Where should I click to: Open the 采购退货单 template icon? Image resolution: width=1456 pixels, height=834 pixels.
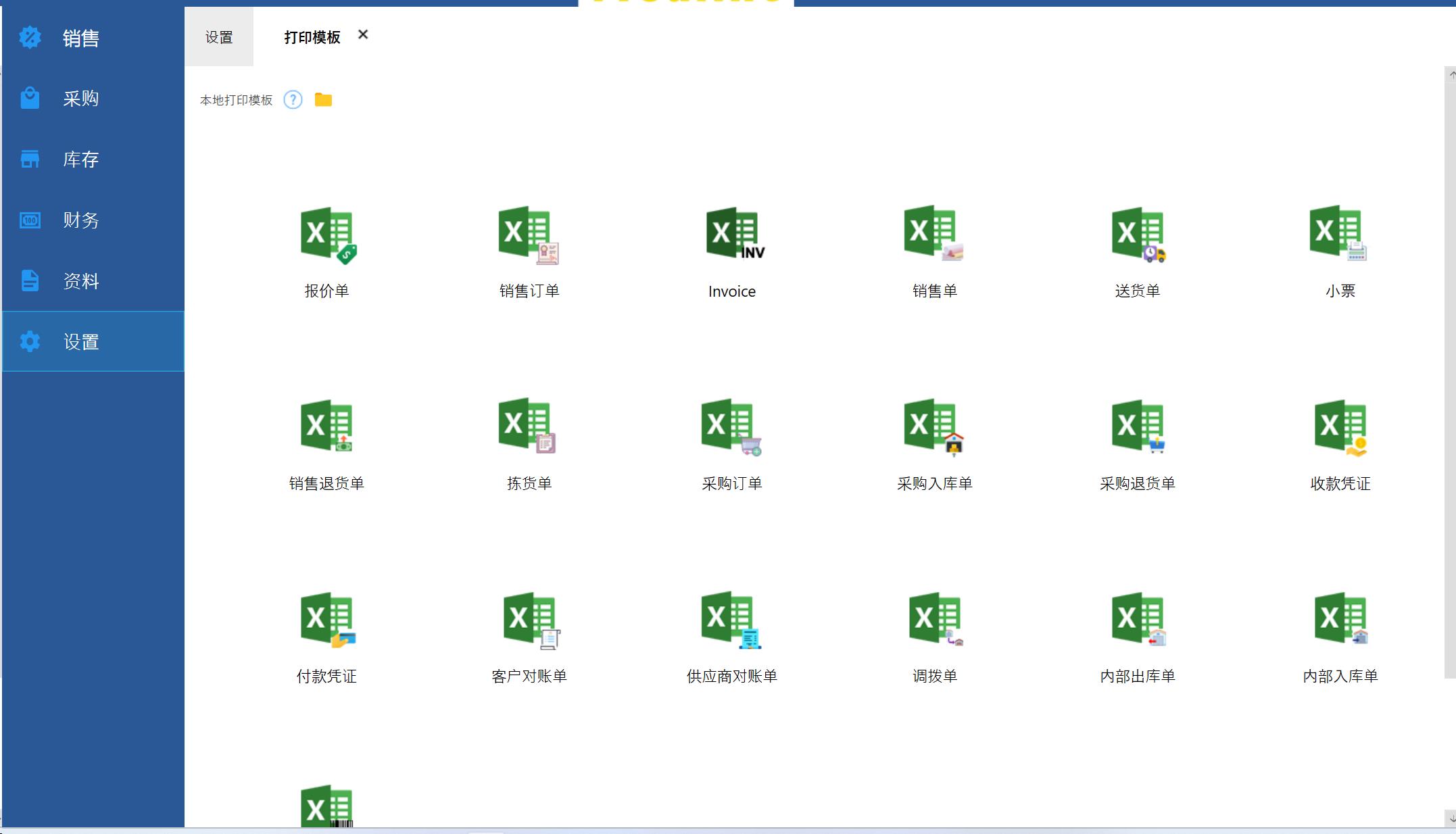click(1139, 426)
